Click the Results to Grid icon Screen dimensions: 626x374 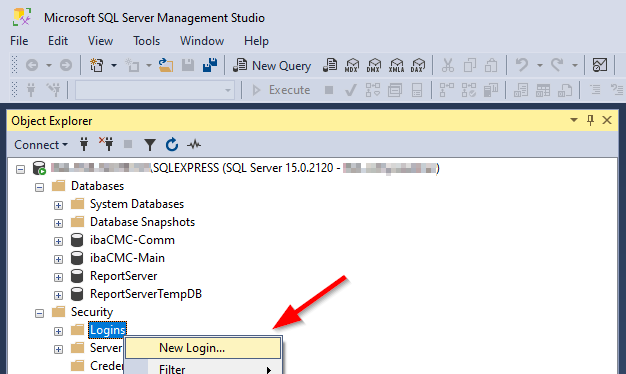tap(543, 90)
